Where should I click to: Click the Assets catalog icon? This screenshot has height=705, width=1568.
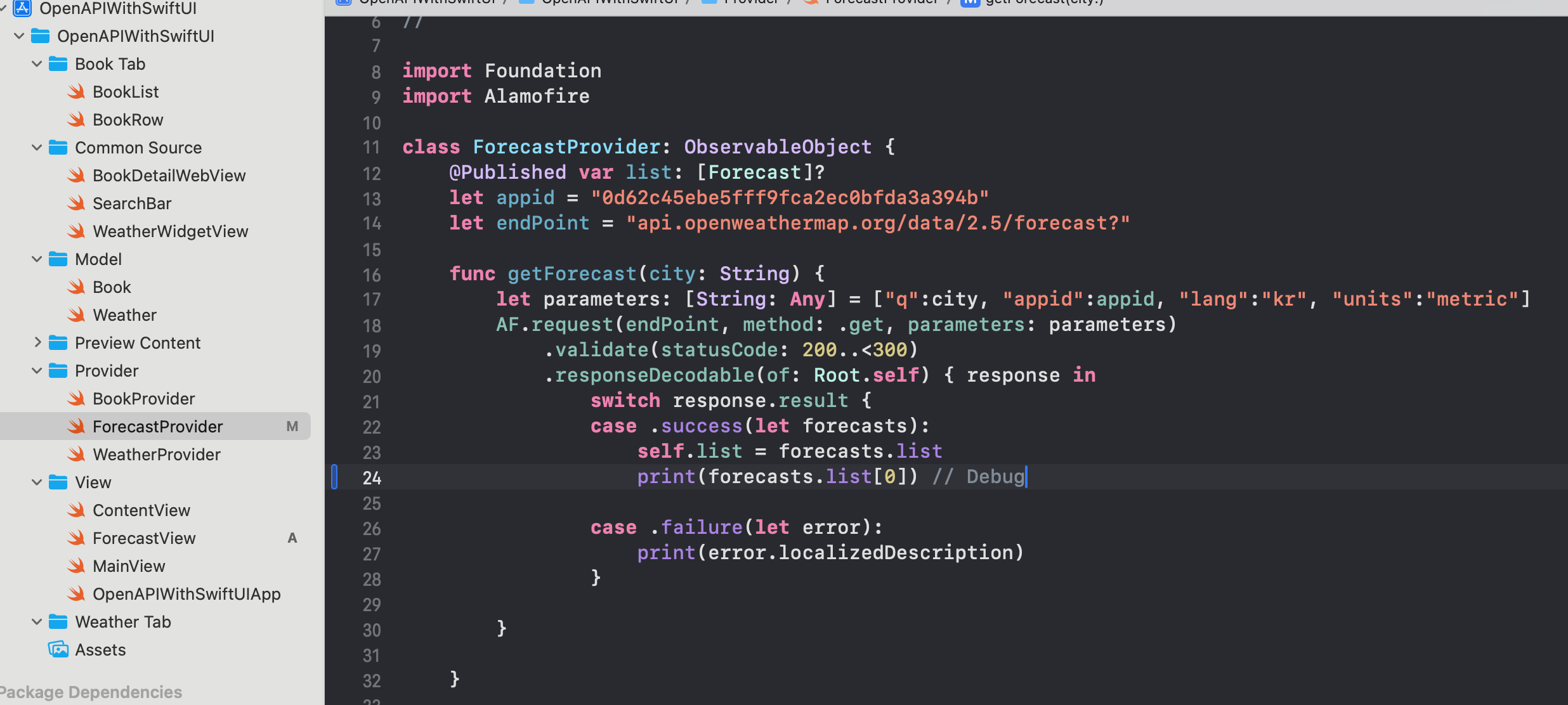pos(58,650)
